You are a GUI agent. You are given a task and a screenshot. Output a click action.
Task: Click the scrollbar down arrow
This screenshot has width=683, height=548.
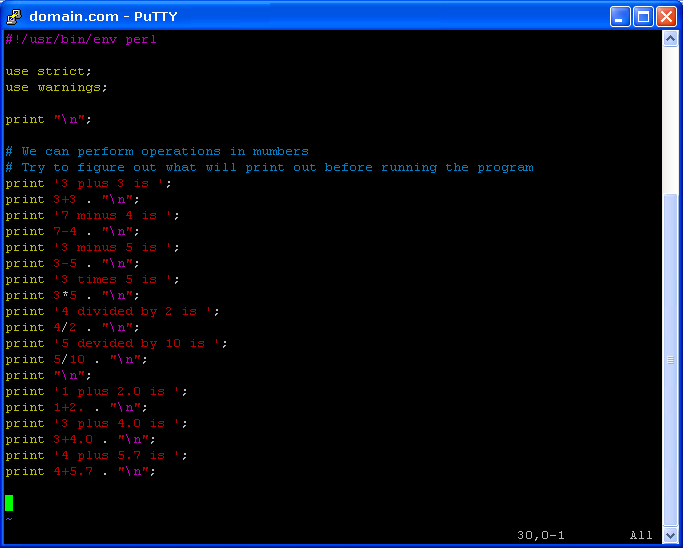tap(670, 534)
